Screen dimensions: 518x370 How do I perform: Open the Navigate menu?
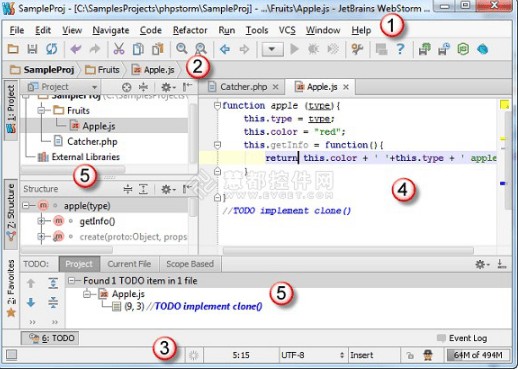111,30
